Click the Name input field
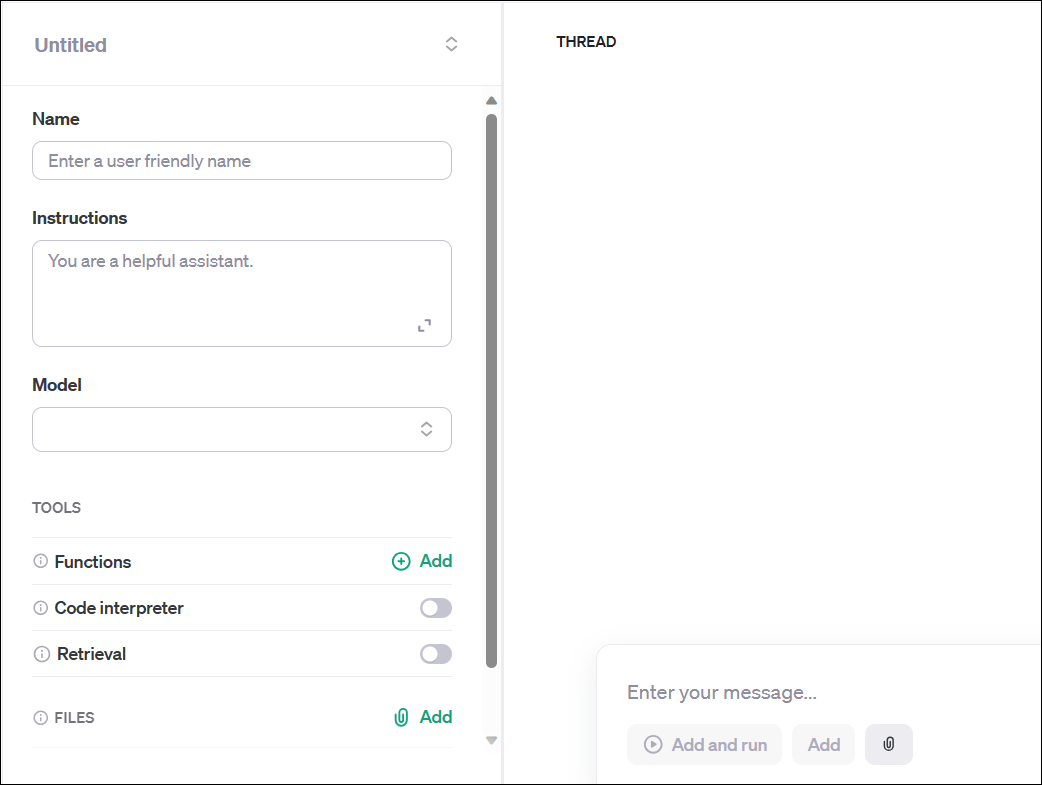The width and height of the screenshot is (1042, 785). (242, 161)
